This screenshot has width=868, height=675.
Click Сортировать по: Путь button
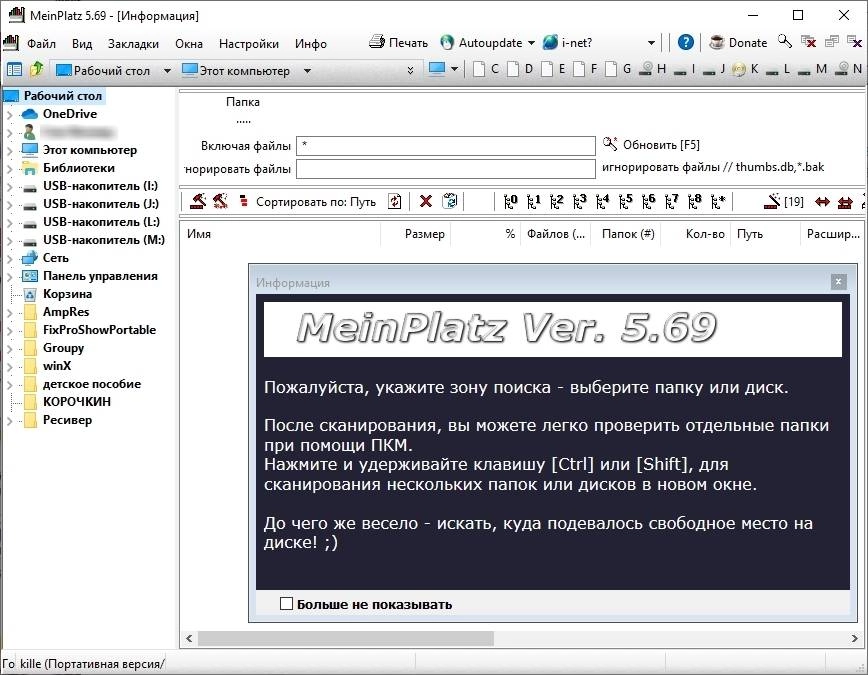click(316, 202)
